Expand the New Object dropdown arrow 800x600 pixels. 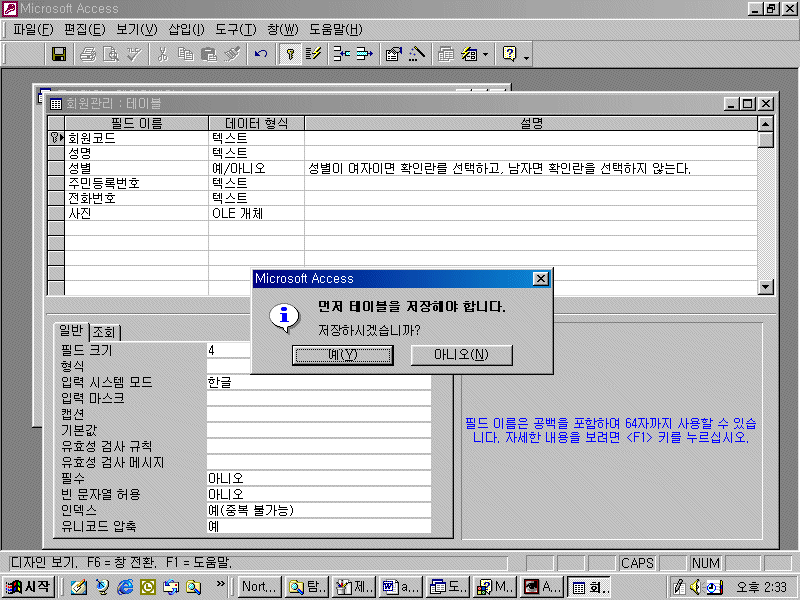point(485,54)
